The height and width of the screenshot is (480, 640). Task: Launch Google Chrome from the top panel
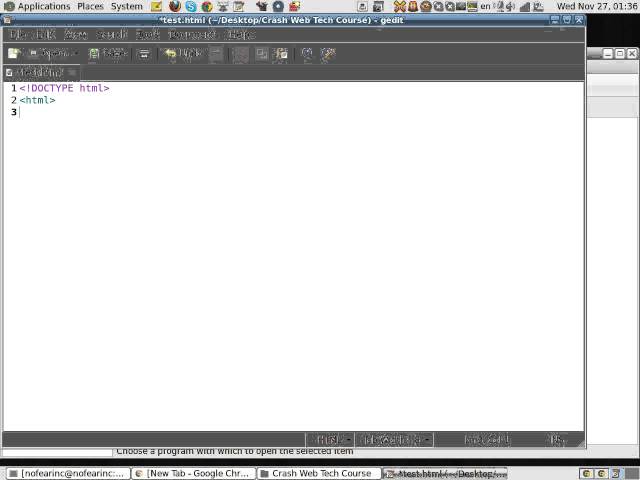tap(207, 6)
